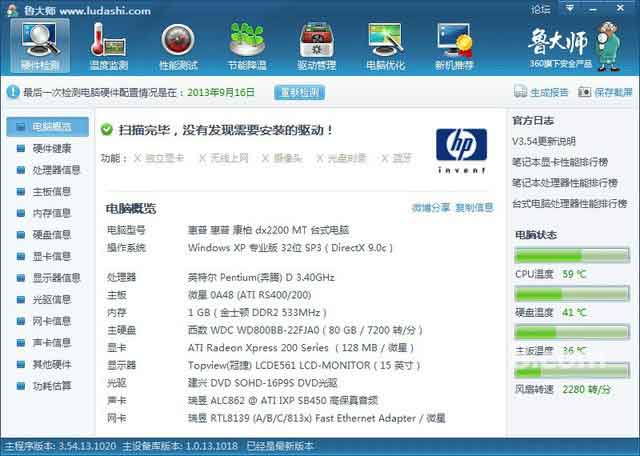Click 保存截屏 to save a screenshot
640x456 pixels.
pyautogui.click(x=606, y=92)
